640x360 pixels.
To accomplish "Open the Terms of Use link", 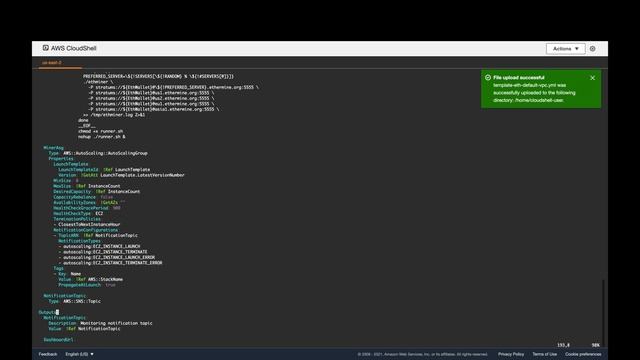I will point(544,354).
